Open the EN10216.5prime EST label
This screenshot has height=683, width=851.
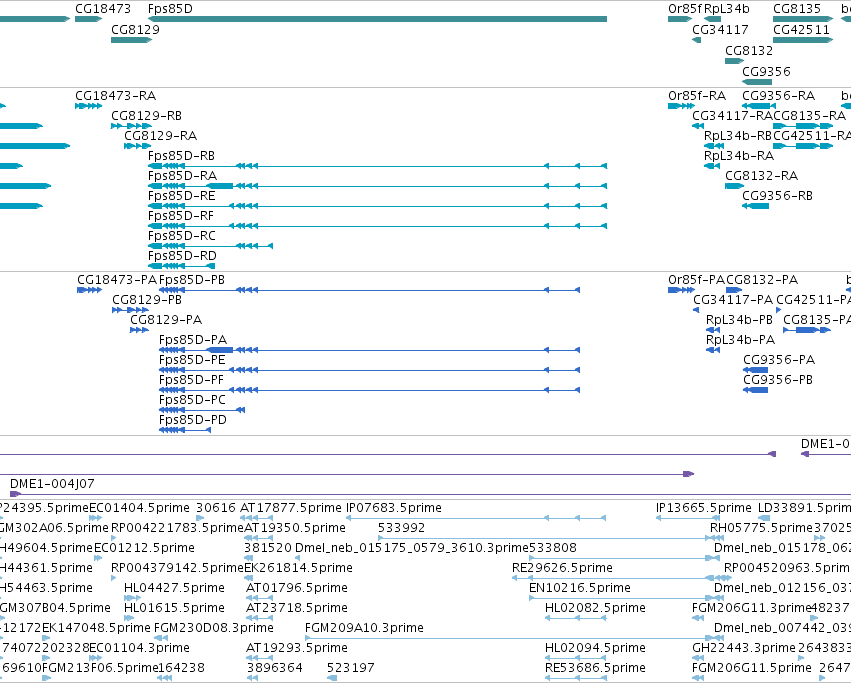click(x=580, y=588)
